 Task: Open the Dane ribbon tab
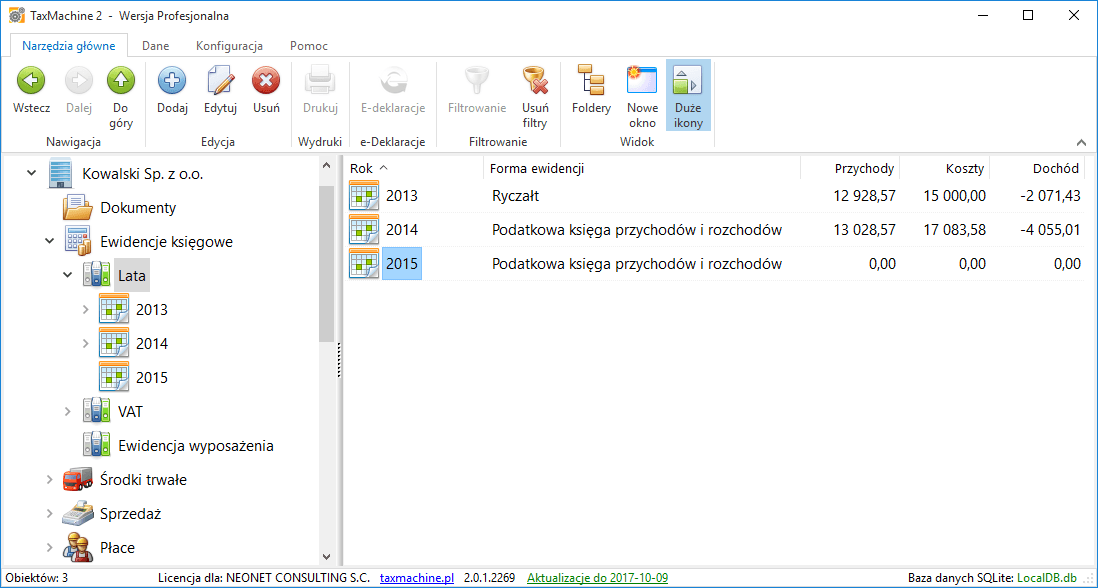(x=155, y=45)
